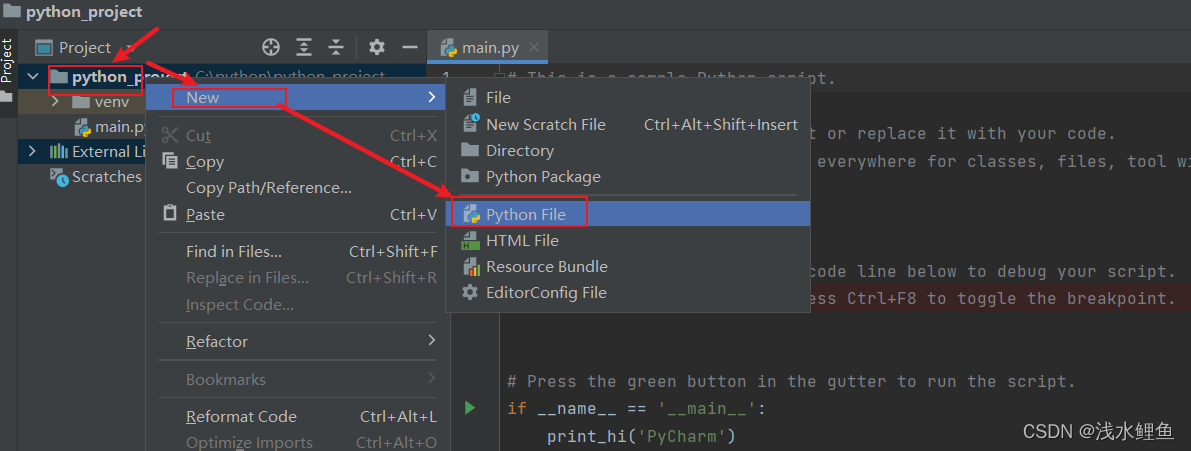Select Directory in New submenu
The image size is (1191, 451).
pyautogui.click(x=627, y=150)
